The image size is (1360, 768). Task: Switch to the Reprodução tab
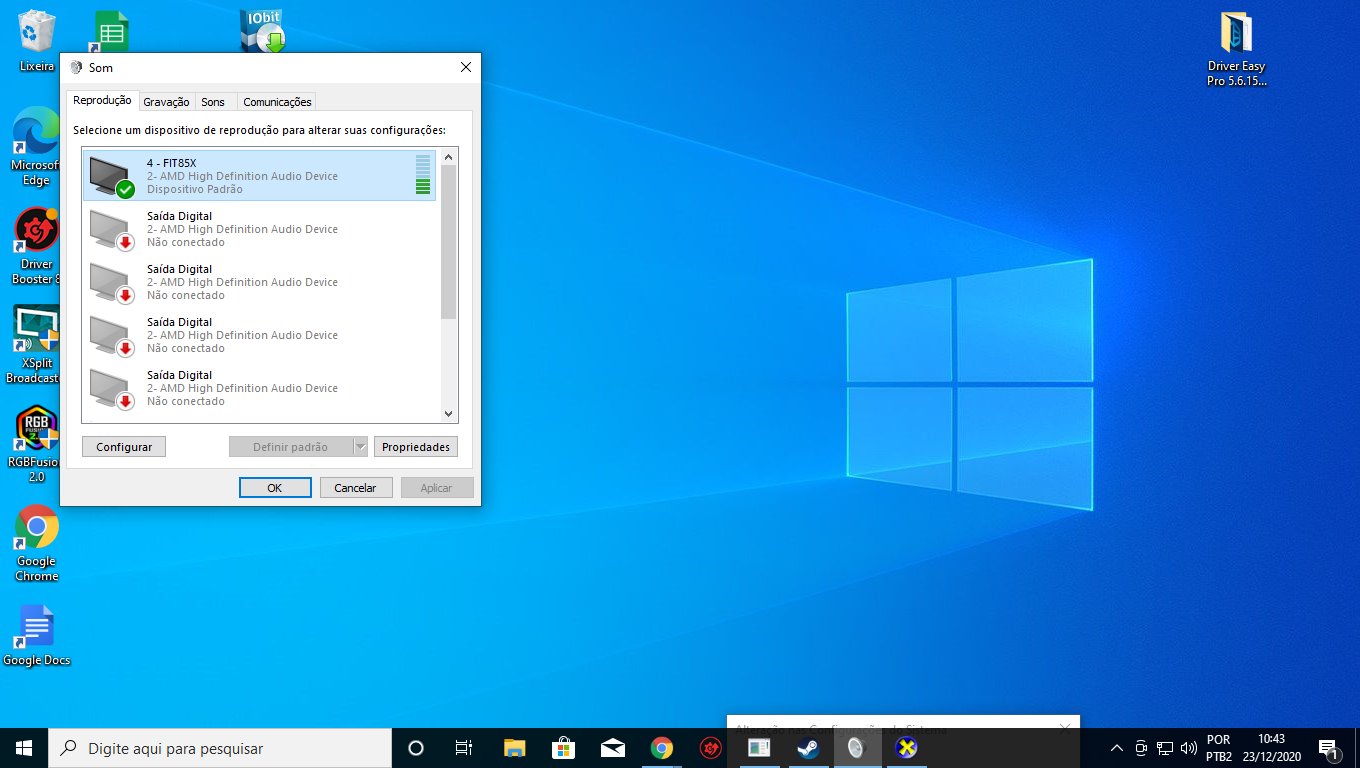pyautogui.click(x=102, y=101)
